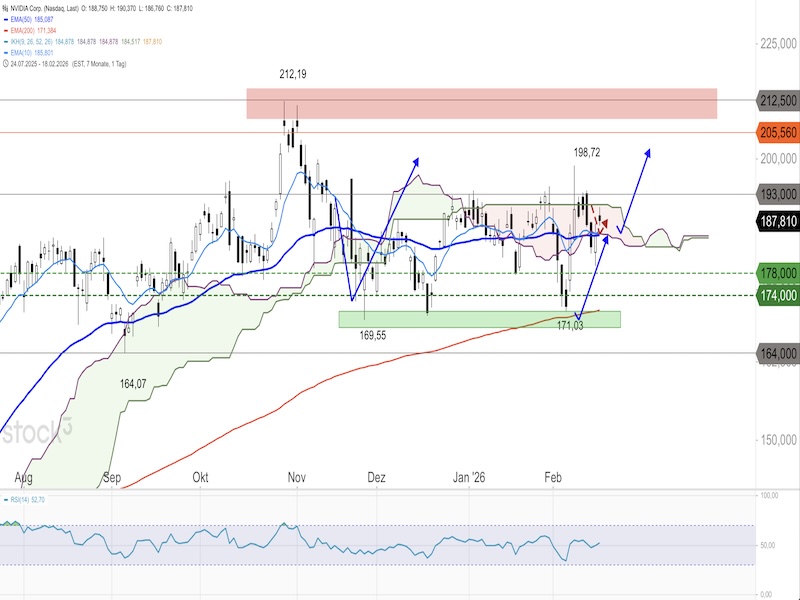Select the red resistance zone rectangle

click(x=482, y=103)
